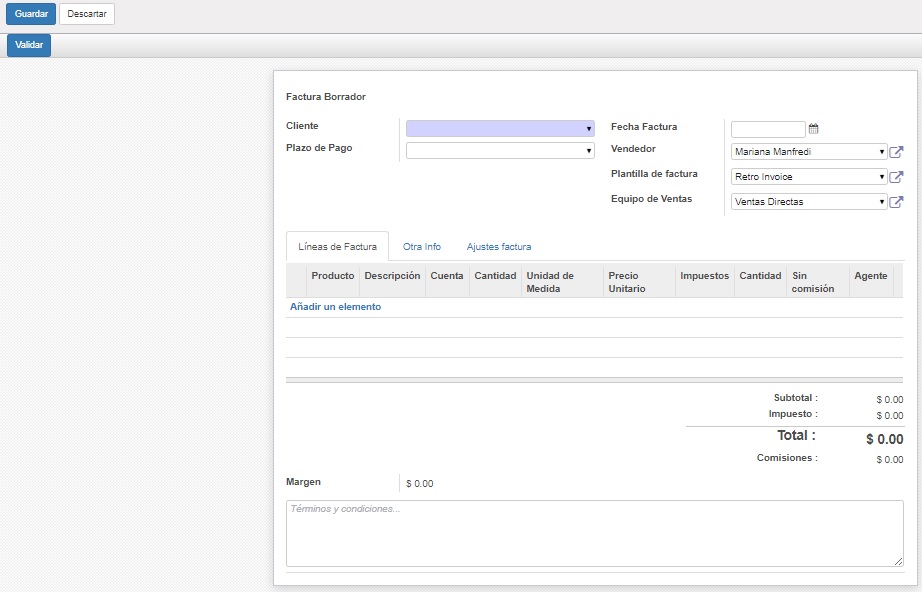Switch to the Otra Info tab
The width and height of the screenshot is (922, 592).
(421, 247)
